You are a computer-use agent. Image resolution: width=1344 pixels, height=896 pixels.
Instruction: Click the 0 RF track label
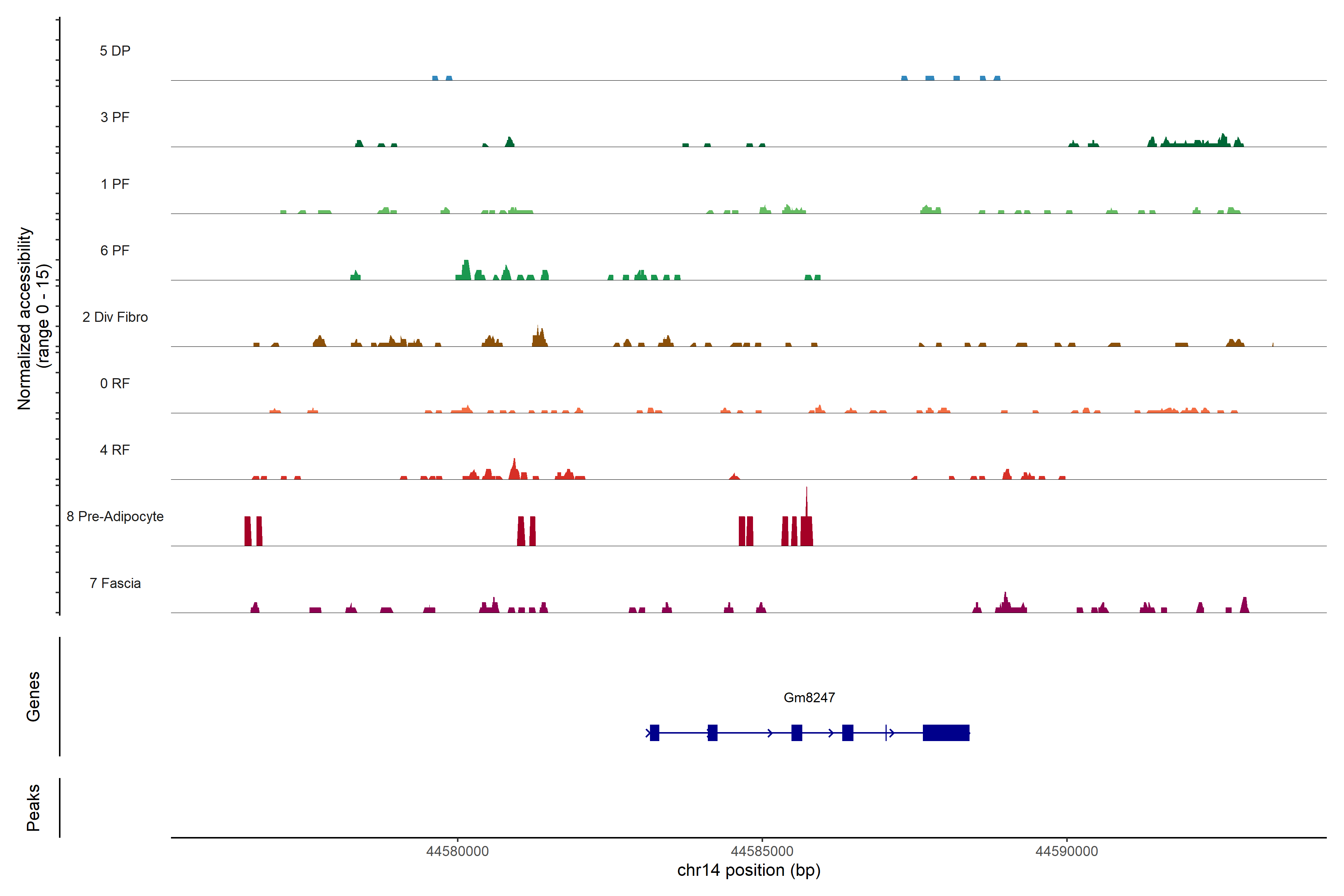(x=115, y=383)
